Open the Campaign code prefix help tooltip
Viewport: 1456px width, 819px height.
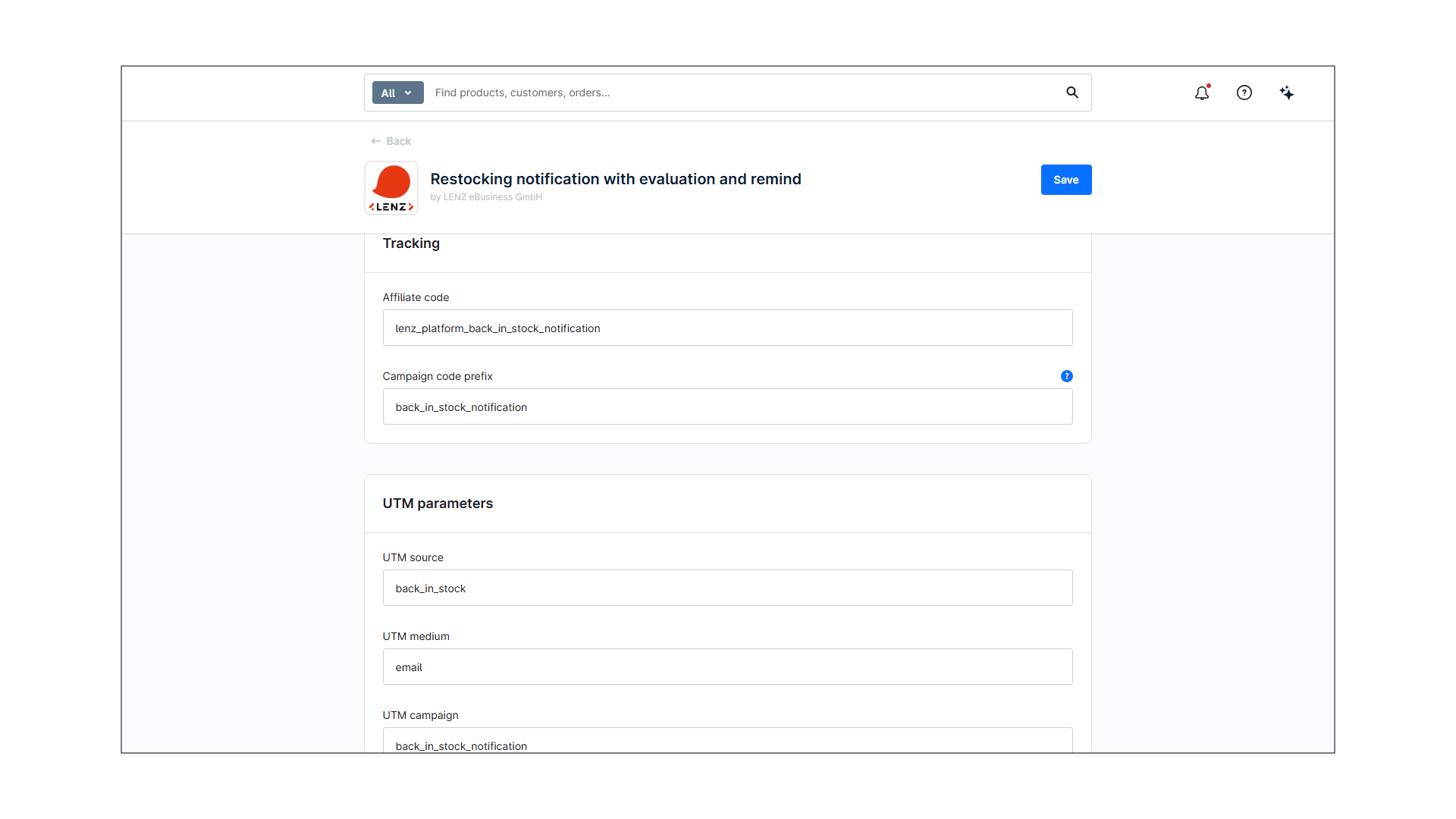point(1066,376)
